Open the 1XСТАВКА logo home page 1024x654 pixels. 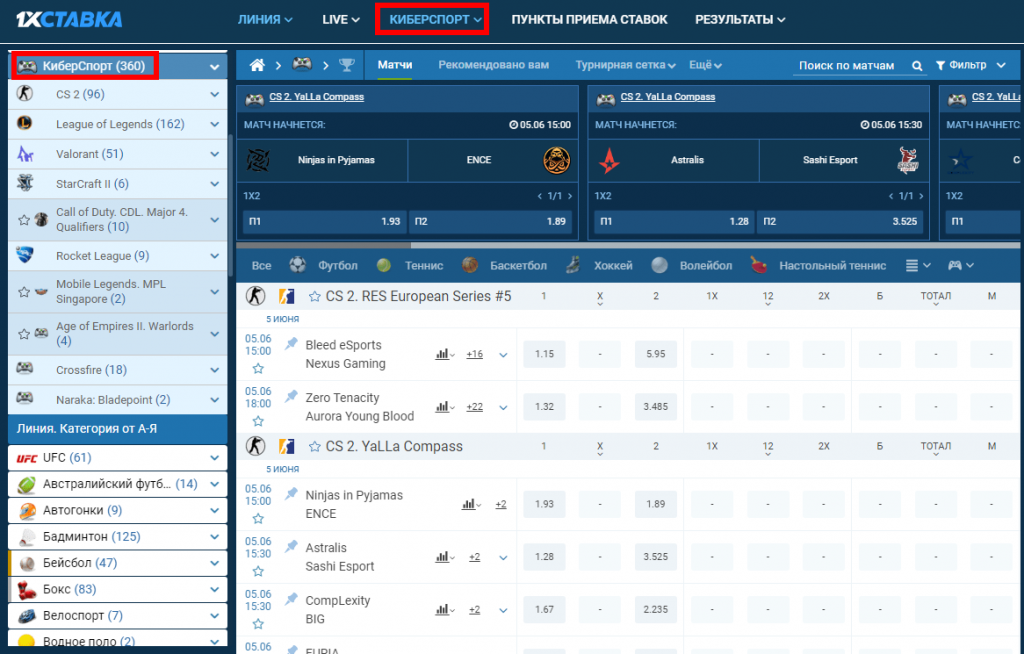click(x=69, y=20)
